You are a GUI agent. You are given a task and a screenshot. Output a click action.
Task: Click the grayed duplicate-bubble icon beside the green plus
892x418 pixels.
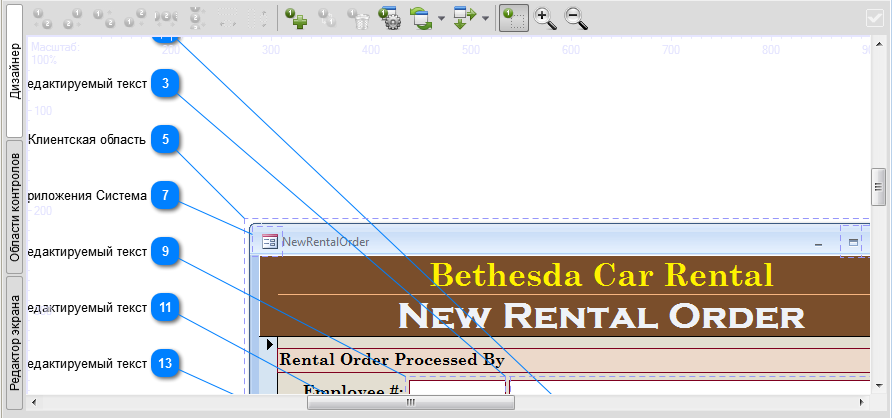click(327, 18)
